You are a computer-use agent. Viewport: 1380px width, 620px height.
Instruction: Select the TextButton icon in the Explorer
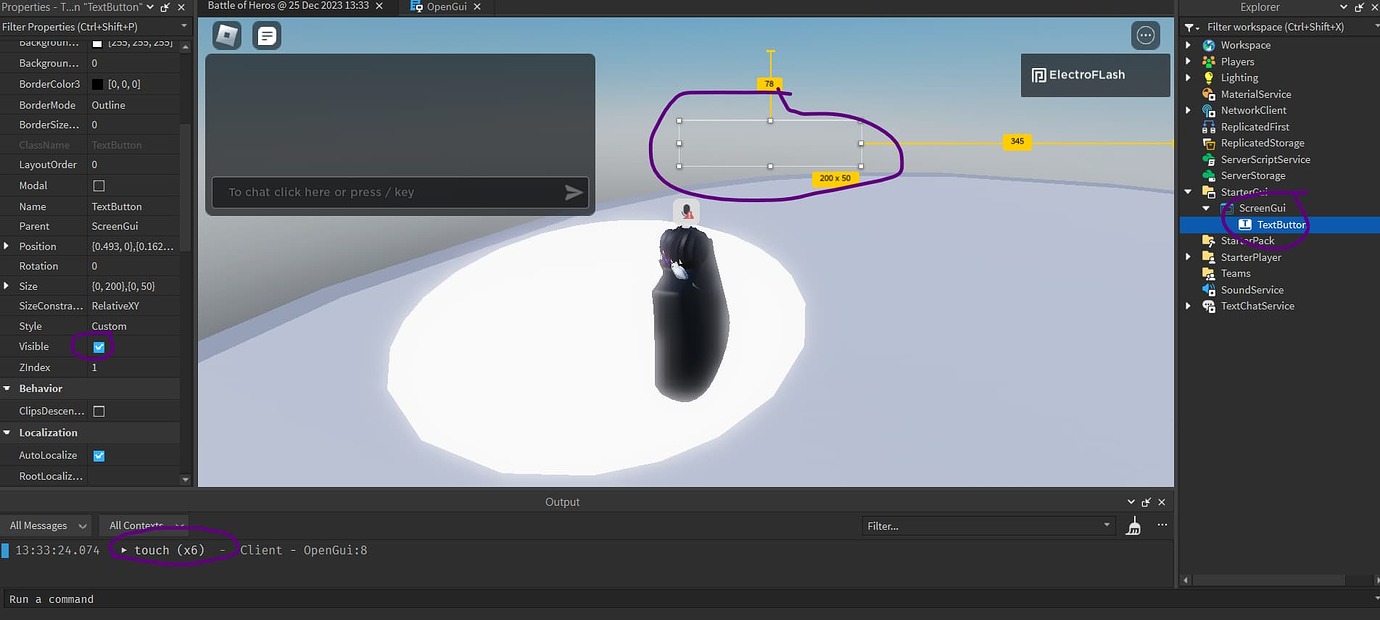[1245, 224]
